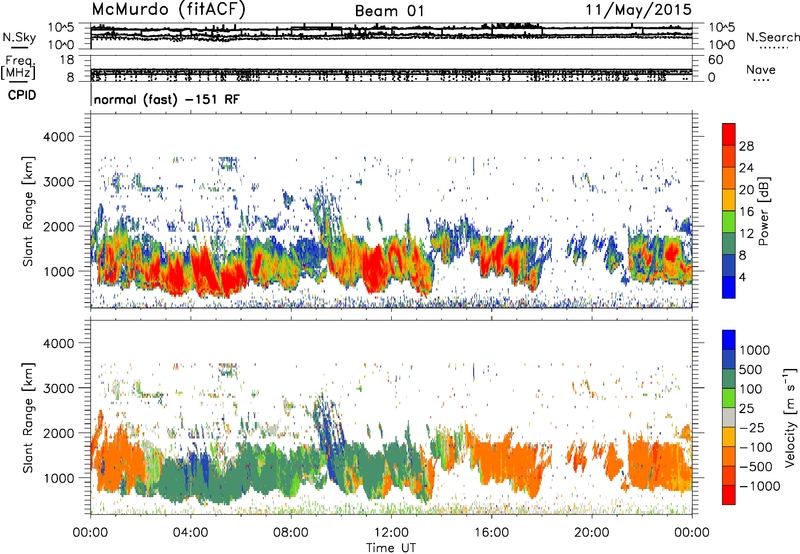Click the 12:00 time tick label
Viewport: 800px width, 554px height.
pyautogui.click(x=391, y=533)
